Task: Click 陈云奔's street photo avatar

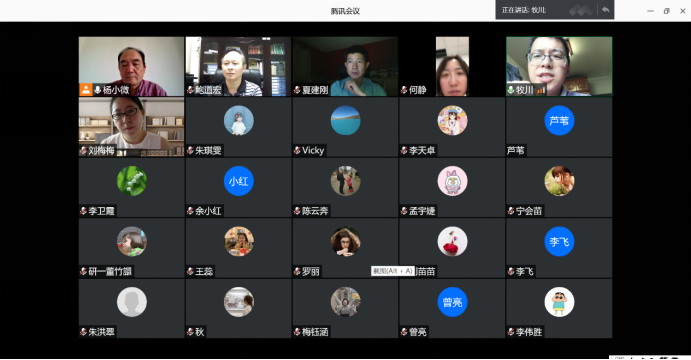Action: coord(346,181)
